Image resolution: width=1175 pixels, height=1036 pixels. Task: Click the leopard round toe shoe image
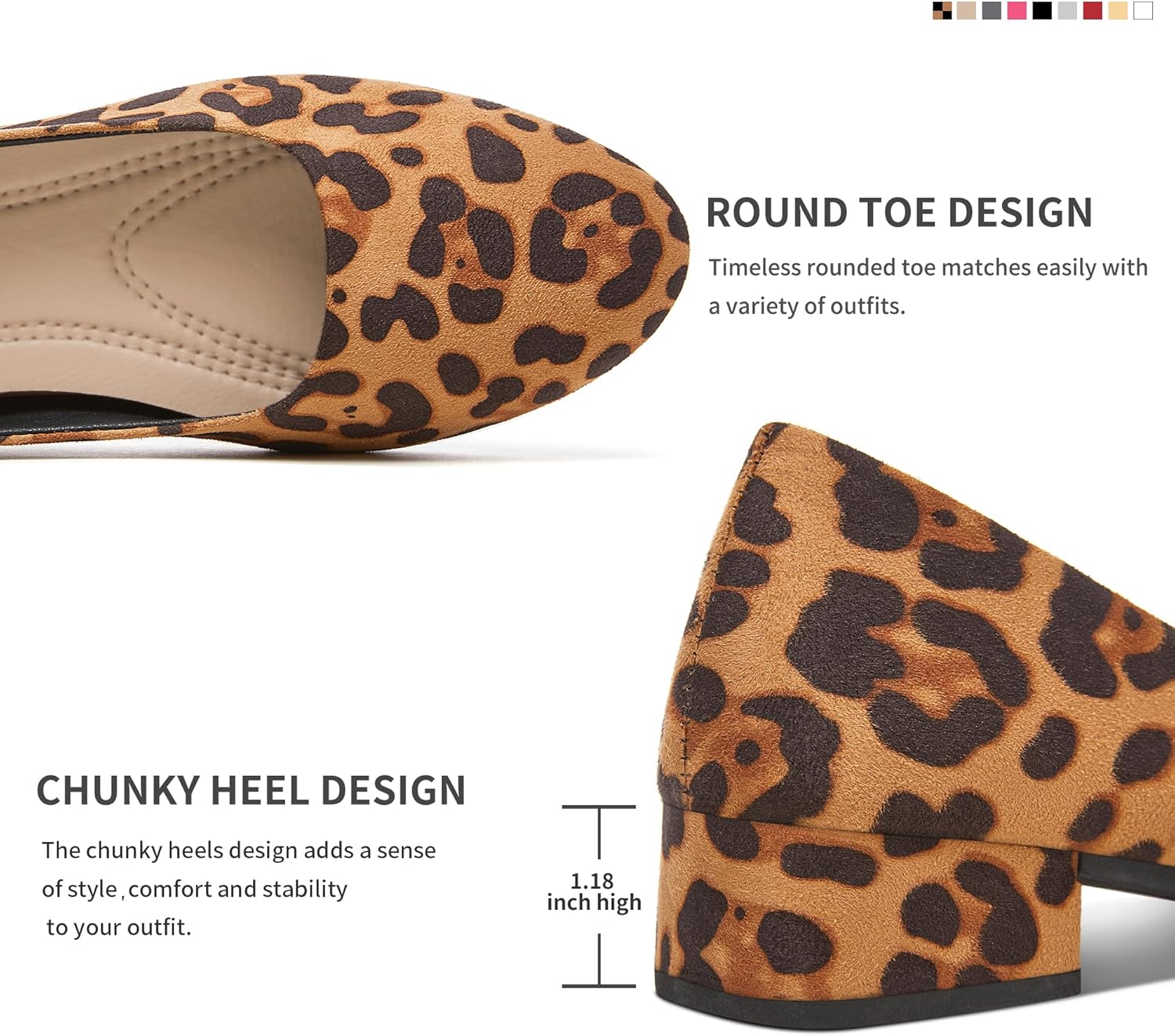(345, 262)
